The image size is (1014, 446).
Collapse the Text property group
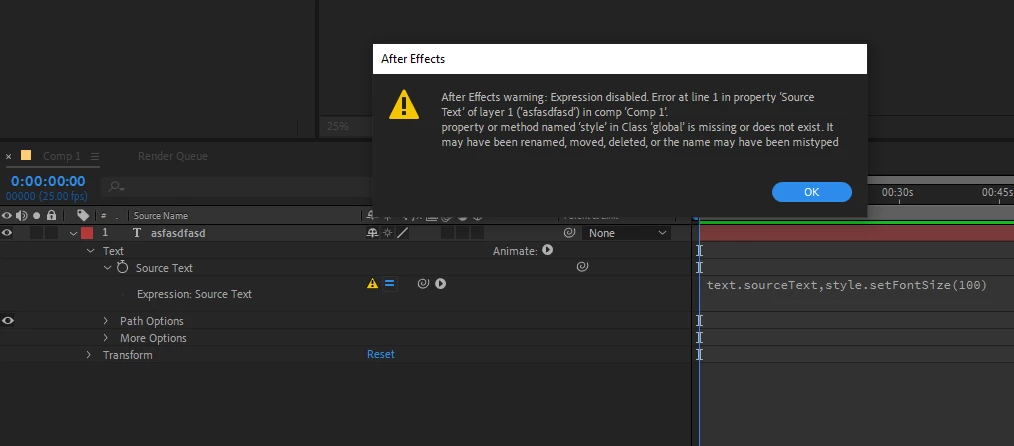coord(91,251)
